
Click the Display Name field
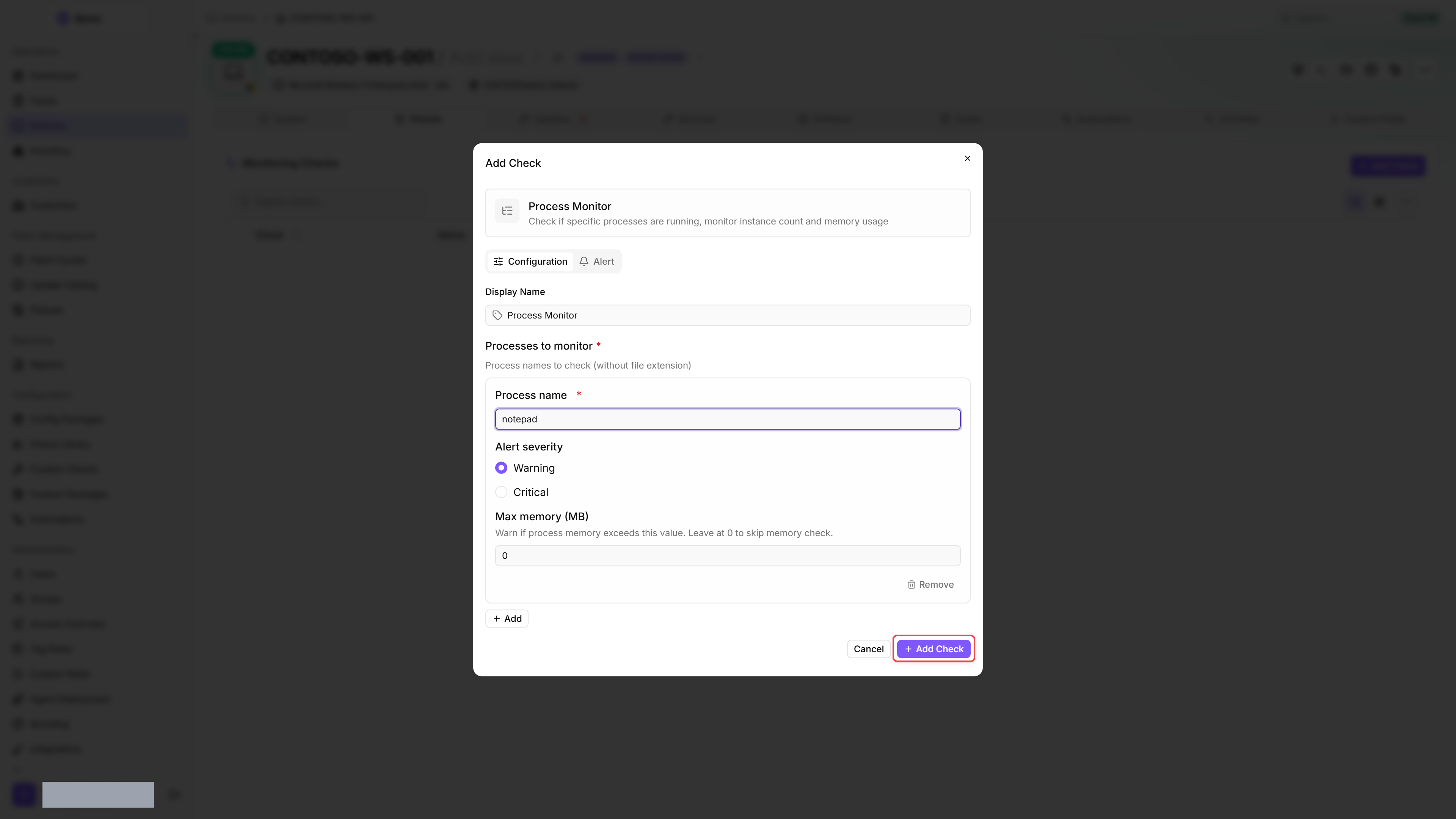[728, 315]
